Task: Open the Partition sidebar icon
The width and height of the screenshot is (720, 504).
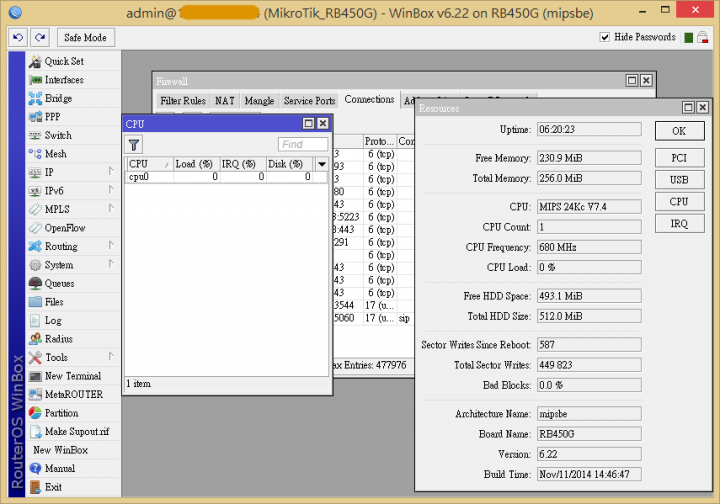Action: [x=35, y=413]
